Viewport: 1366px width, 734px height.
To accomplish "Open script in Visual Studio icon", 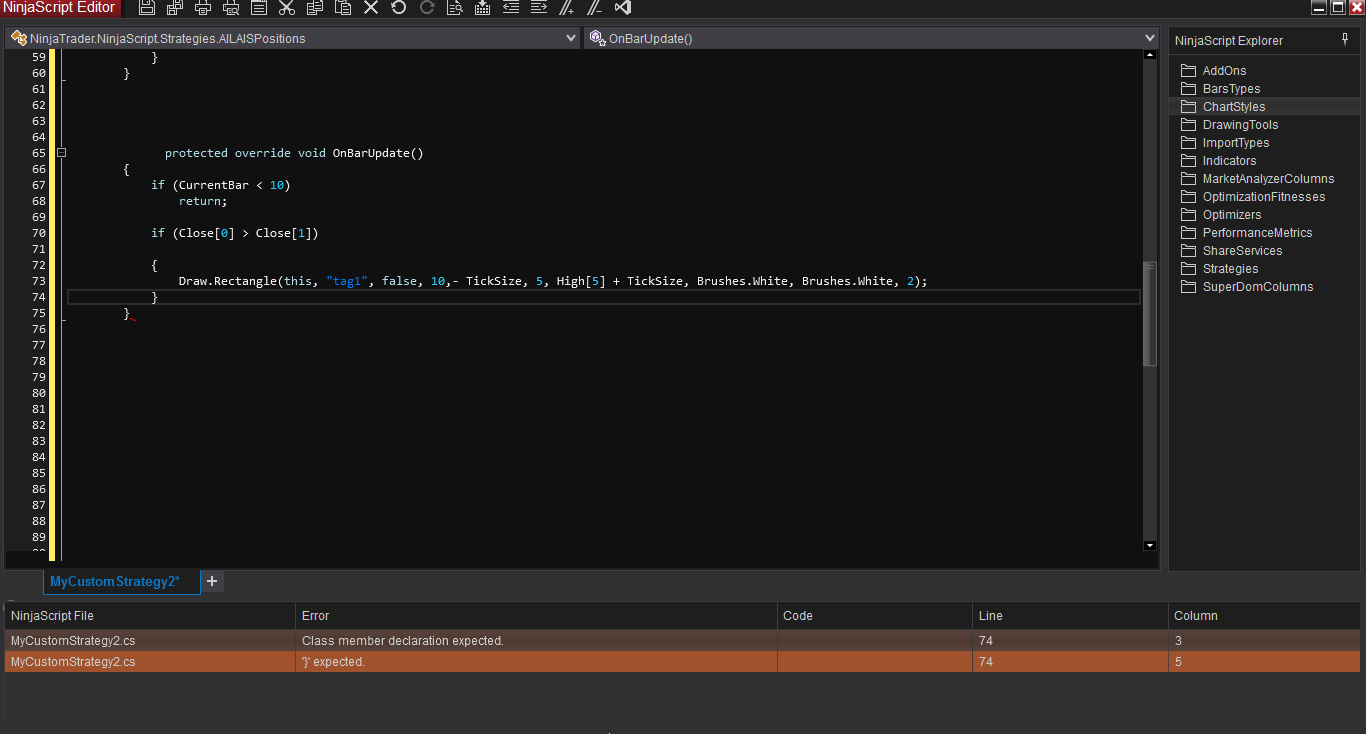I will pyautogui.click(x=623, y=8).
